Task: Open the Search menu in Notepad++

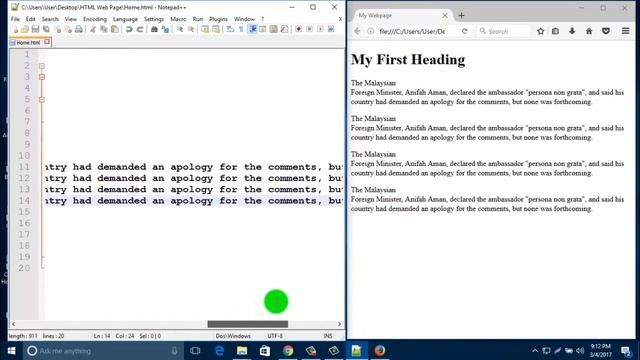Action: (x=50, y=19)
